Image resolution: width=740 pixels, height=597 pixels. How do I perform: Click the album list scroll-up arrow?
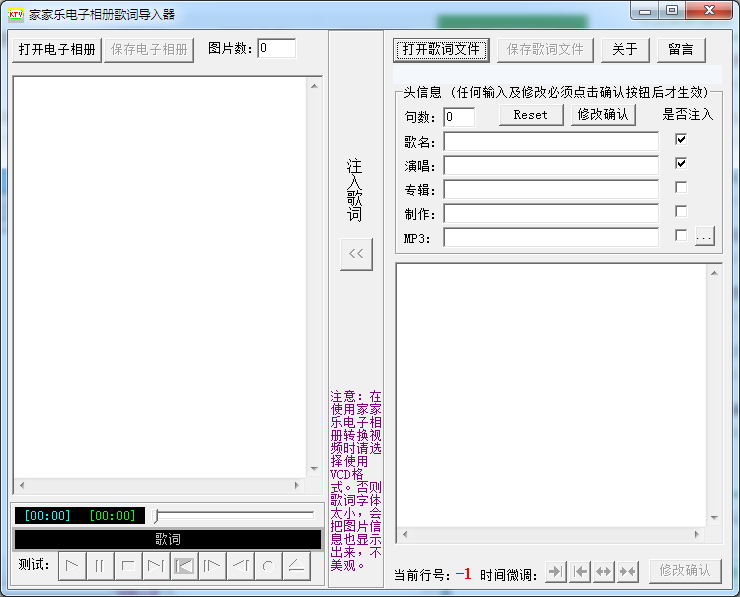tap(314, 85)
